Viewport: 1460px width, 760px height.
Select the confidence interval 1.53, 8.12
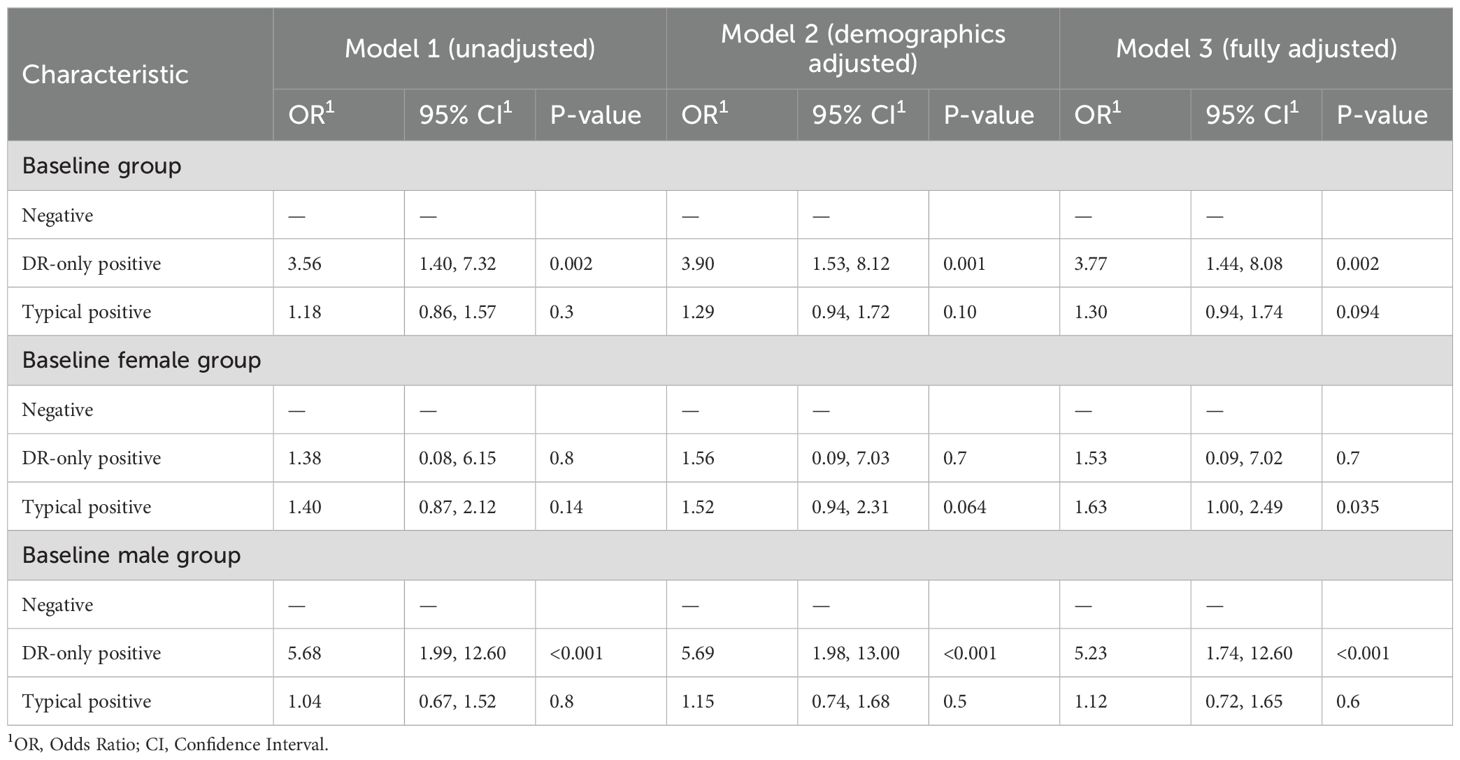(x=851, y=264)
